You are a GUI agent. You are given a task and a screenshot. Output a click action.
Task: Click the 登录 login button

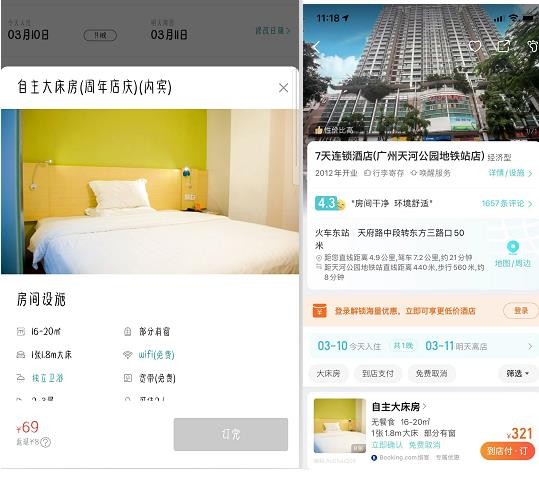[x=521, y=311]
